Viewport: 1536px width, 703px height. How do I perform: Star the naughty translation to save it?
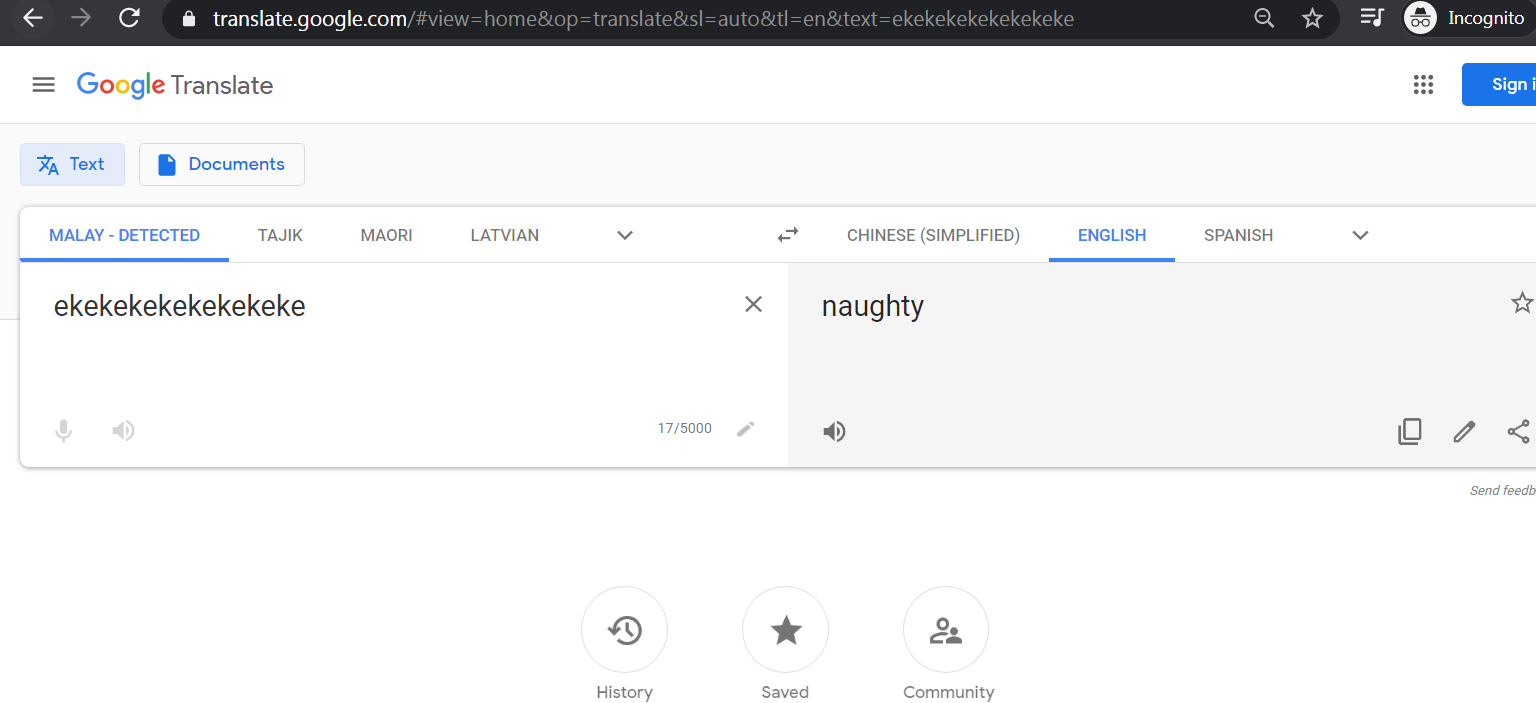(1521, 303)
